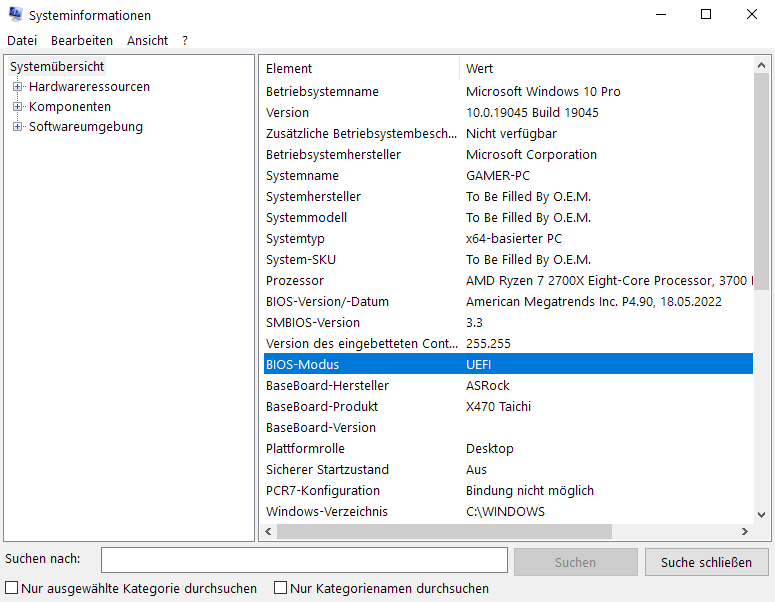
Task: Select the Betriebssystemhersteller row
Action: coord(508,154)
